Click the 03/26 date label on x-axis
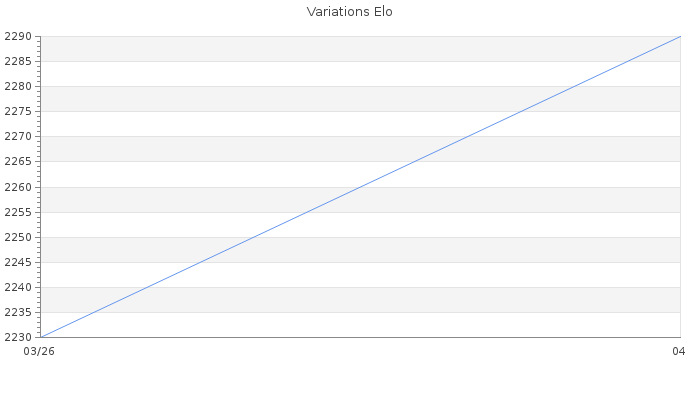Image resolution: width=700 pixels, height=400 pixels. point(39,351)
